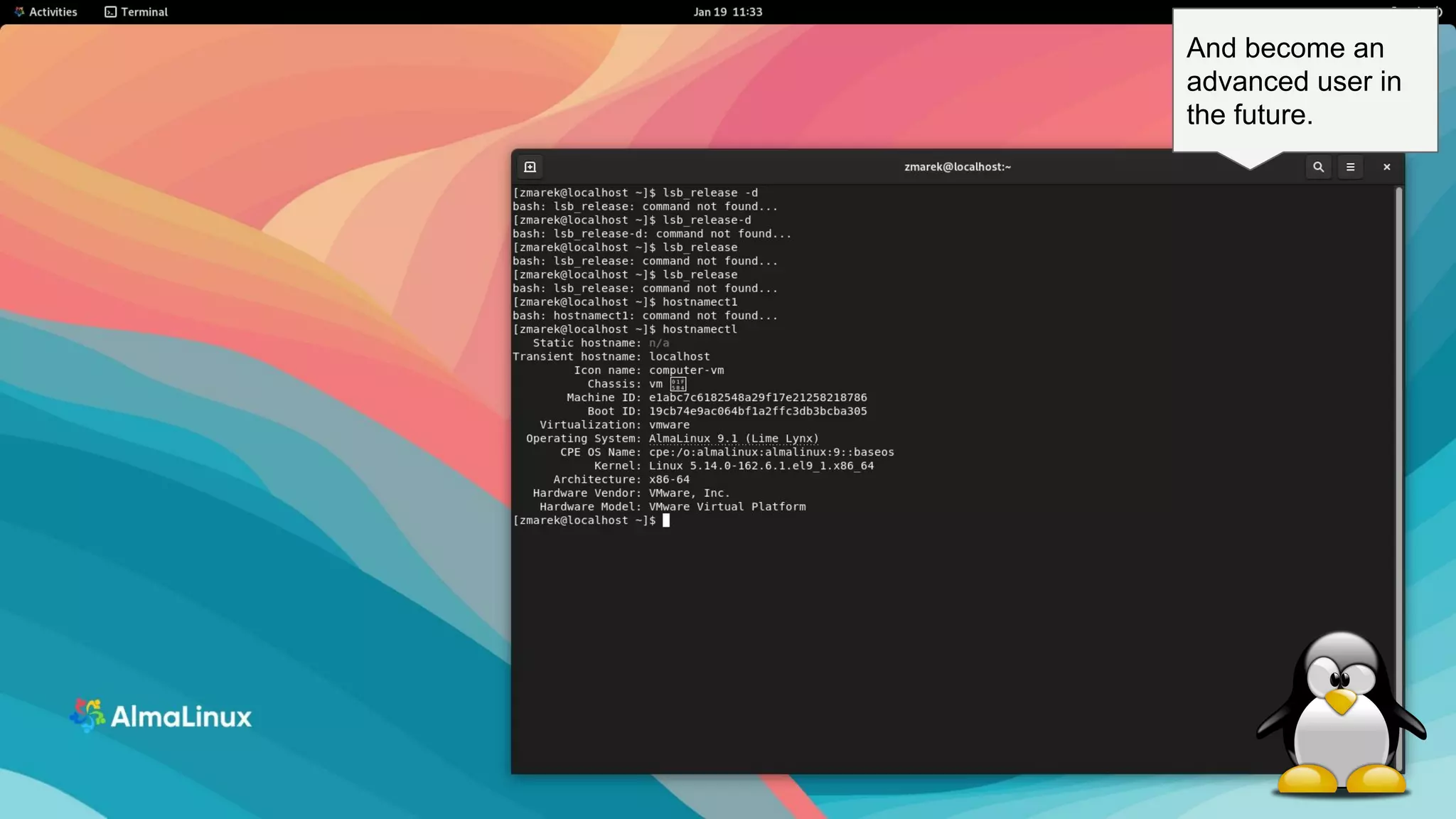Image resolution: width=1456 pixels, height=819 pixels.
Task: Click the blinking cursor at the prompt
Action: (x=666, y=520)
